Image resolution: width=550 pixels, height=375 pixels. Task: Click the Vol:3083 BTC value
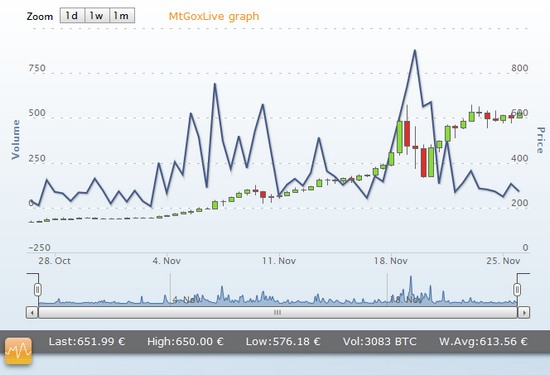tap(380, 341)
